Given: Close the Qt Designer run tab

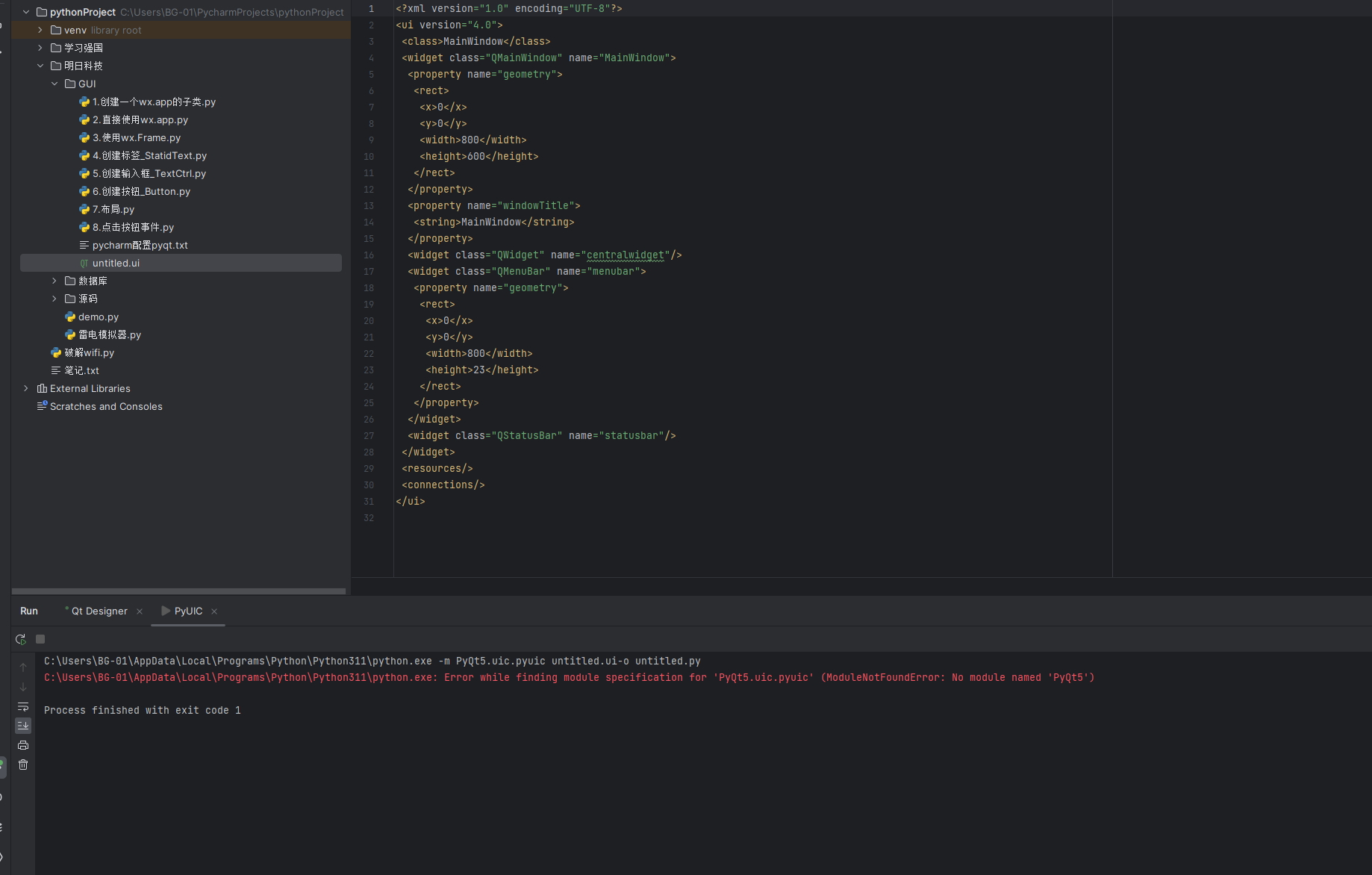Looking at the screenshot, I should click(140, 611).
